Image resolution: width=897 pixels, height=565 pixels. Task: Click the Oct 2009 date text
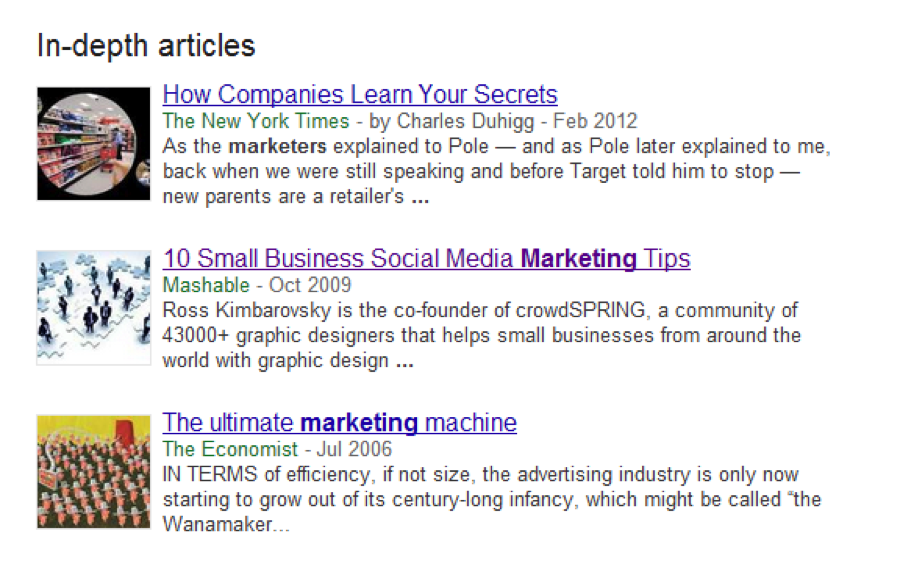[310, 285]
